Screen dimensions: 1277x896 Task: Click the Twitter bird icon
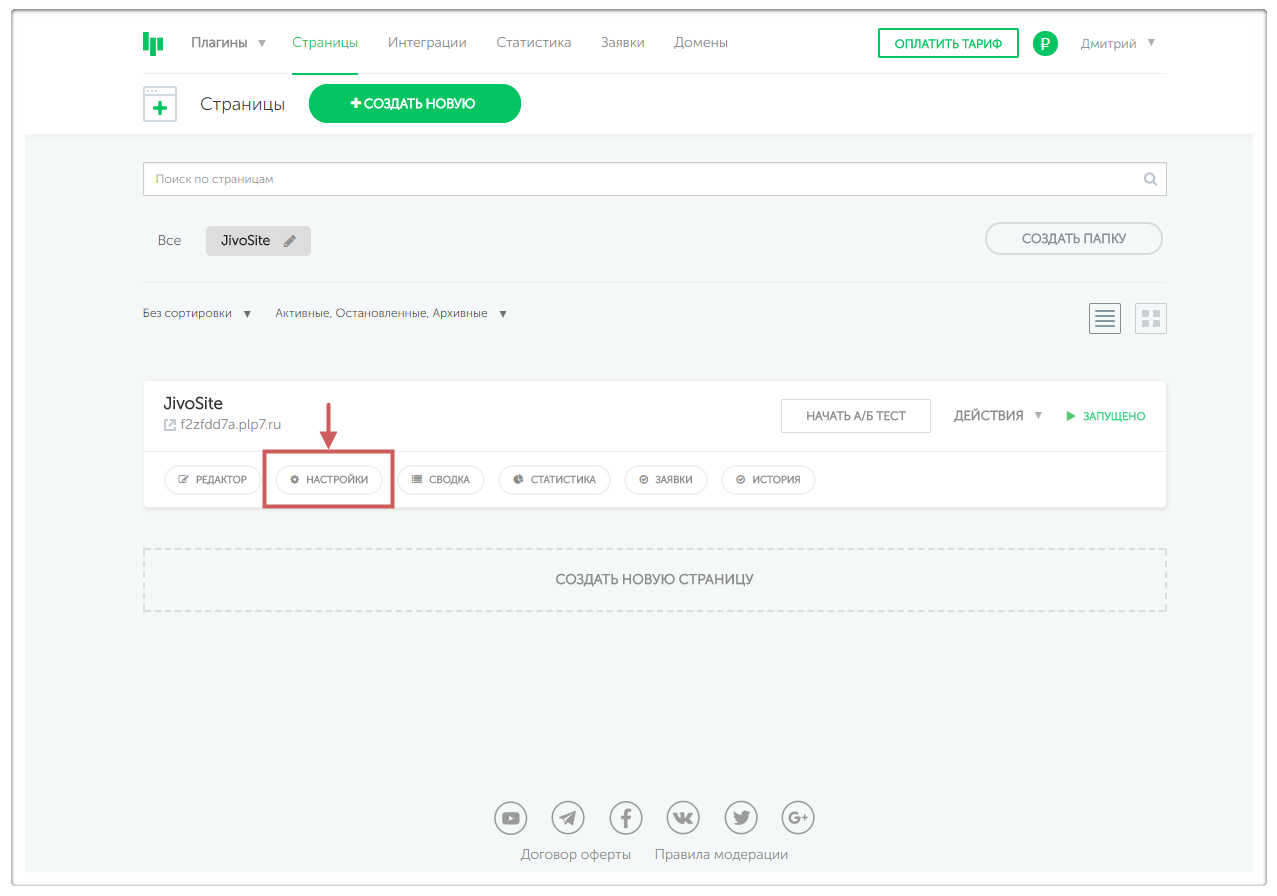(x=741, y=818)
